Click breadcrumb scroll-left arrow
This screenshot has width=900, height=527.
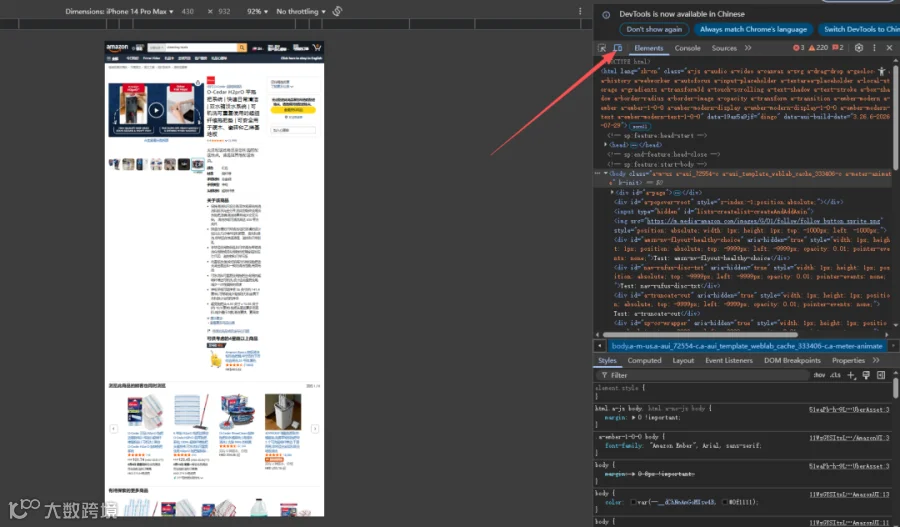click(599, 346)
